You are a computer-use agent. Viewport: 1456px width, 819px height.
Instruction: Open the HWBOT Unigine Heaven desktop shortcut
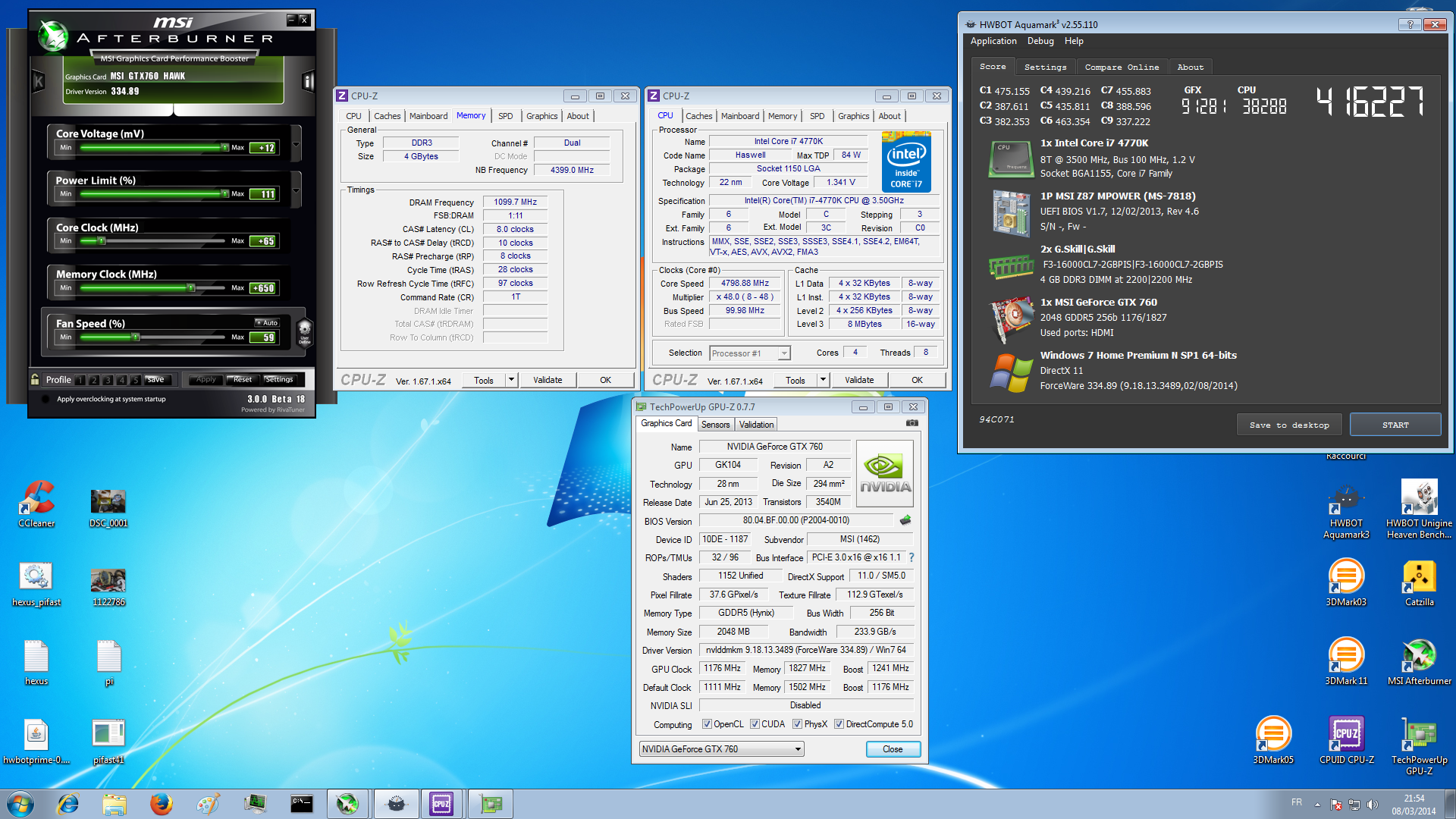[x=1419, y=509]
